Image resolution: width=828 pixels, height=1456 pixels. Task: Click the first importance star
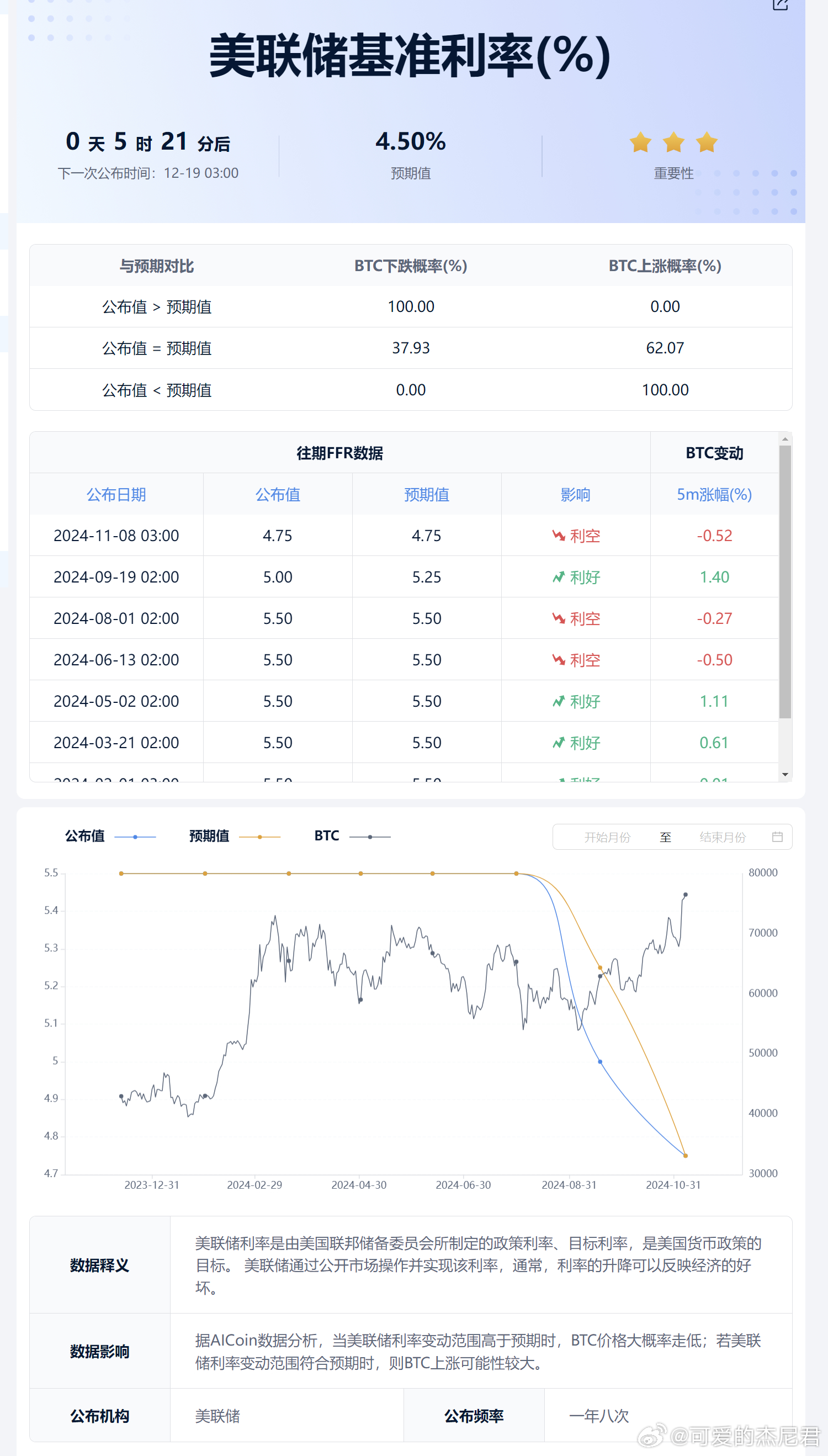pos(640,142)
